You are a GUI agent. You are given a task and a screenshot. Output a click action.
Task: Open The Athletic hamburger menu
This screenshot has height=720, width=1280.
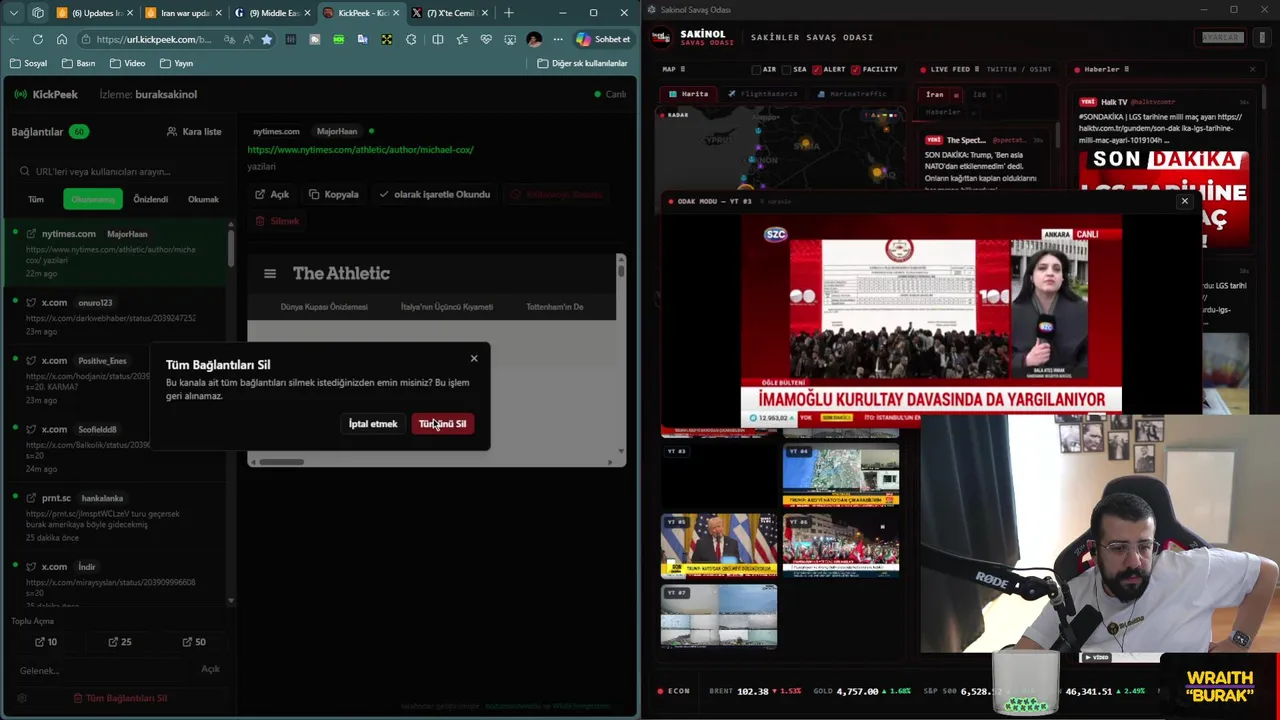(269, 273)
